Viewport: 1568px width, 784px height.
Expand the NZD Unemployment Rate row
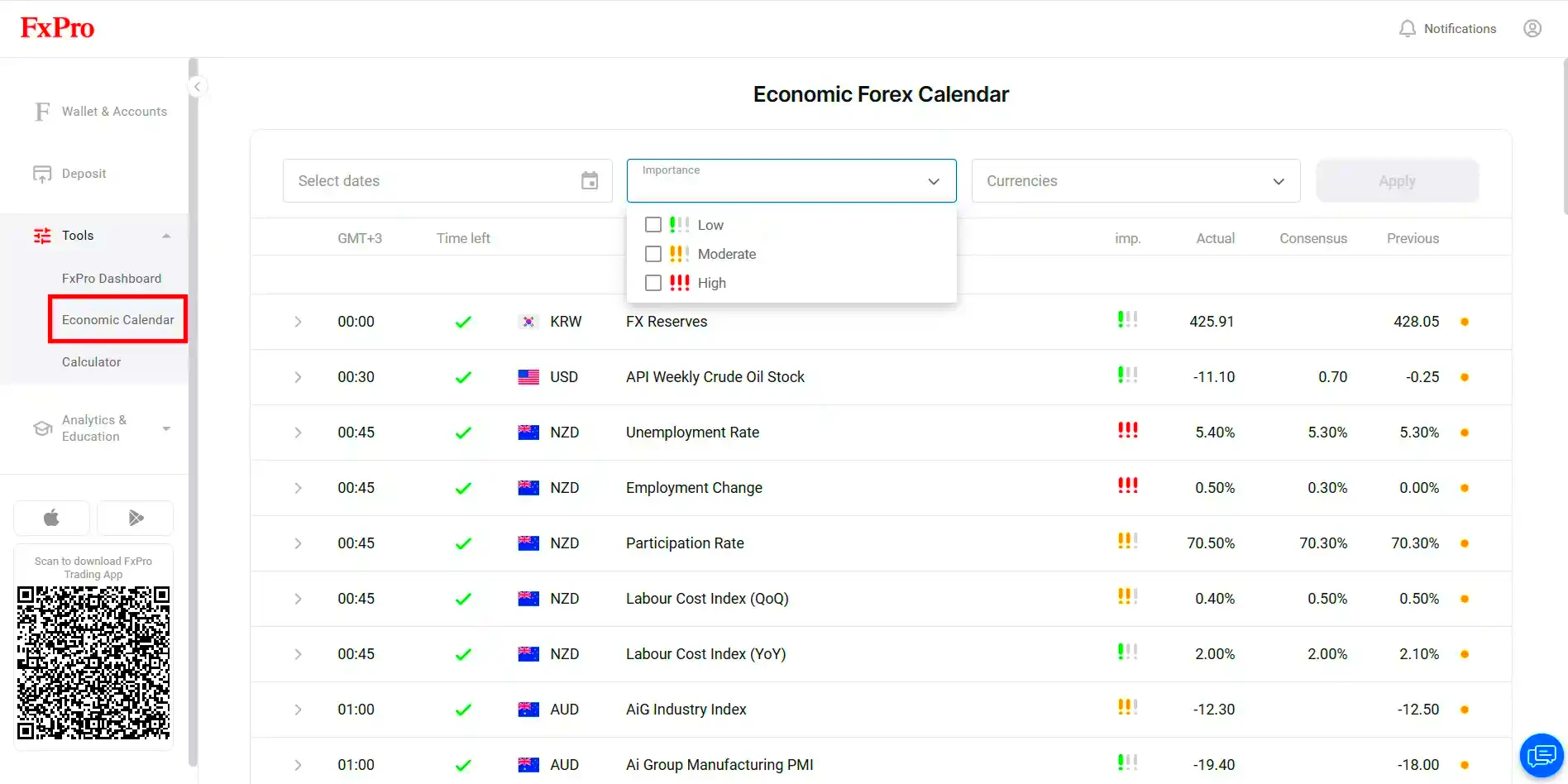[x=298, y=432]
